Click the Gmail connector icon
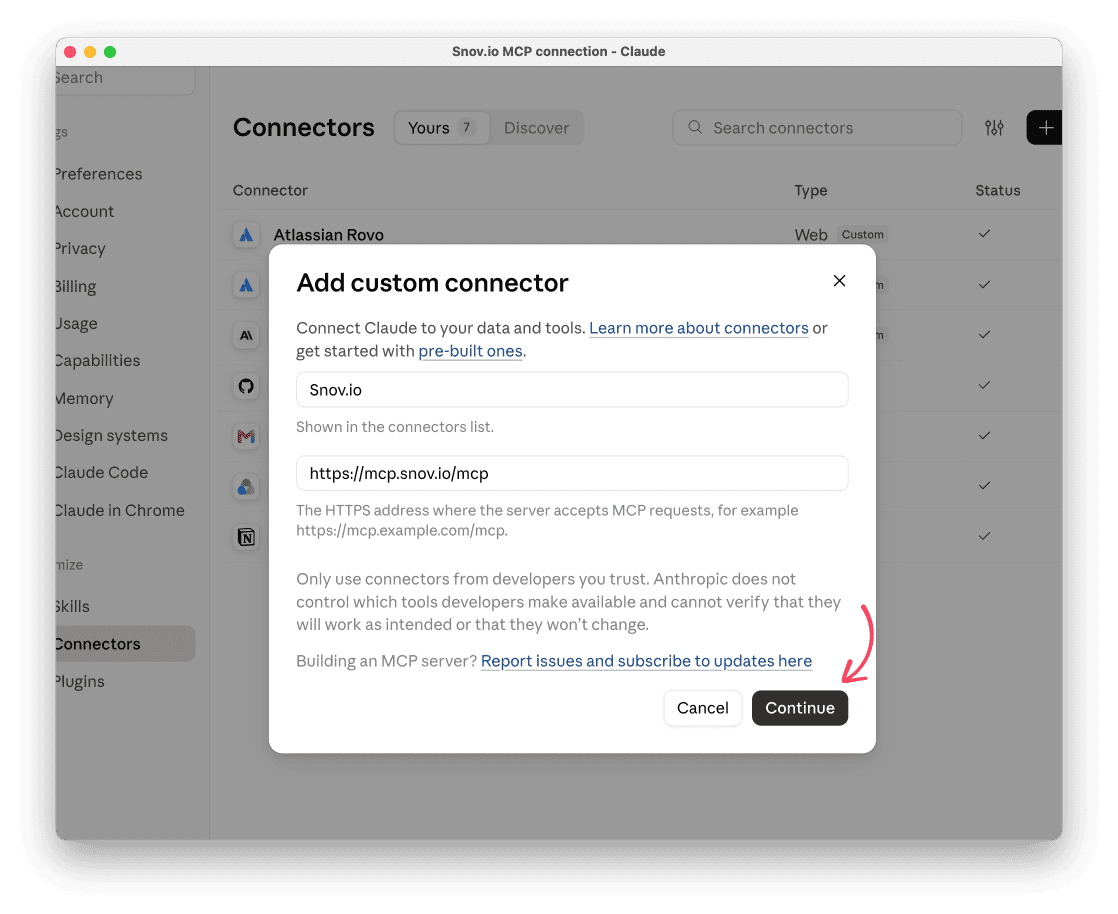The width and height of the screenshot is (1118, 914). click(246, 436)
